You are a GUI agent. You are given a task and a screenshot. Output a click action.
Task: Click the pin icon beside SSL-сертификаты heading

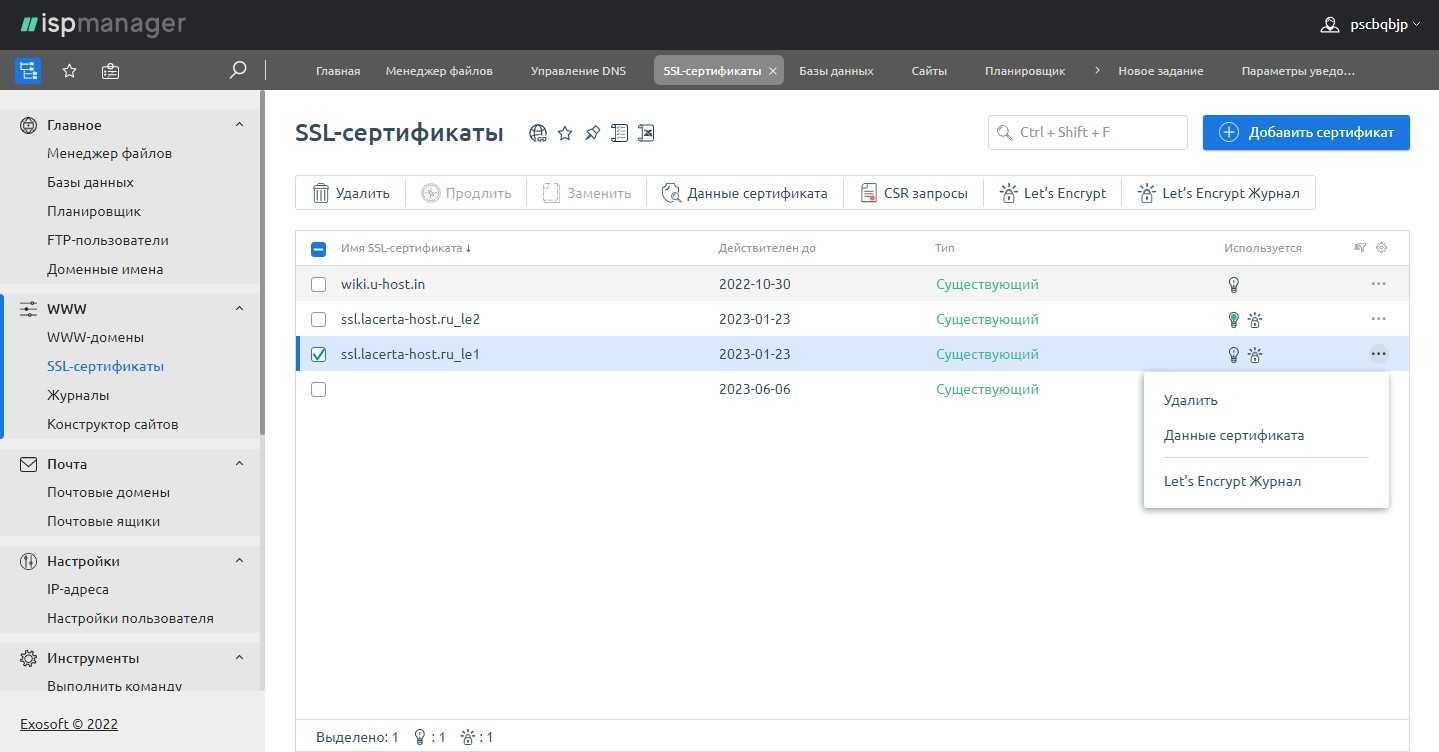point(592,133)
